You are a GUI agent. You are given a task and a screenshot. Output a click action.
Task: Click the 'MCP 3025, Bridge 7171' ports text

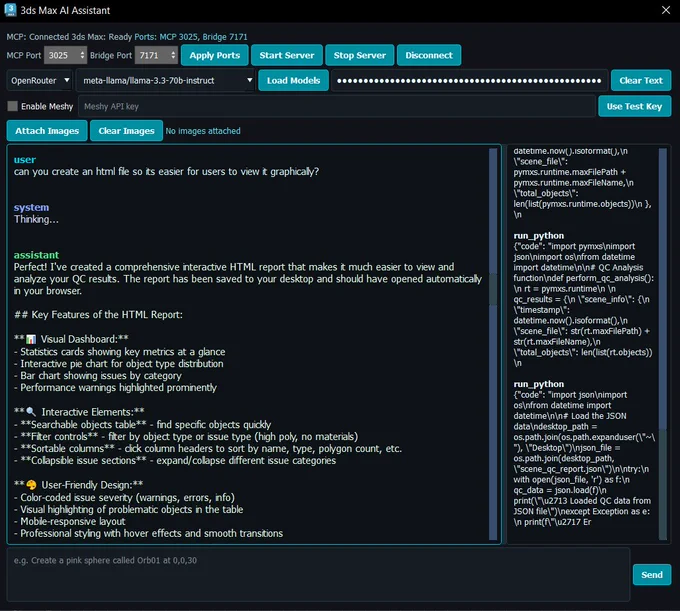(203, 37)
